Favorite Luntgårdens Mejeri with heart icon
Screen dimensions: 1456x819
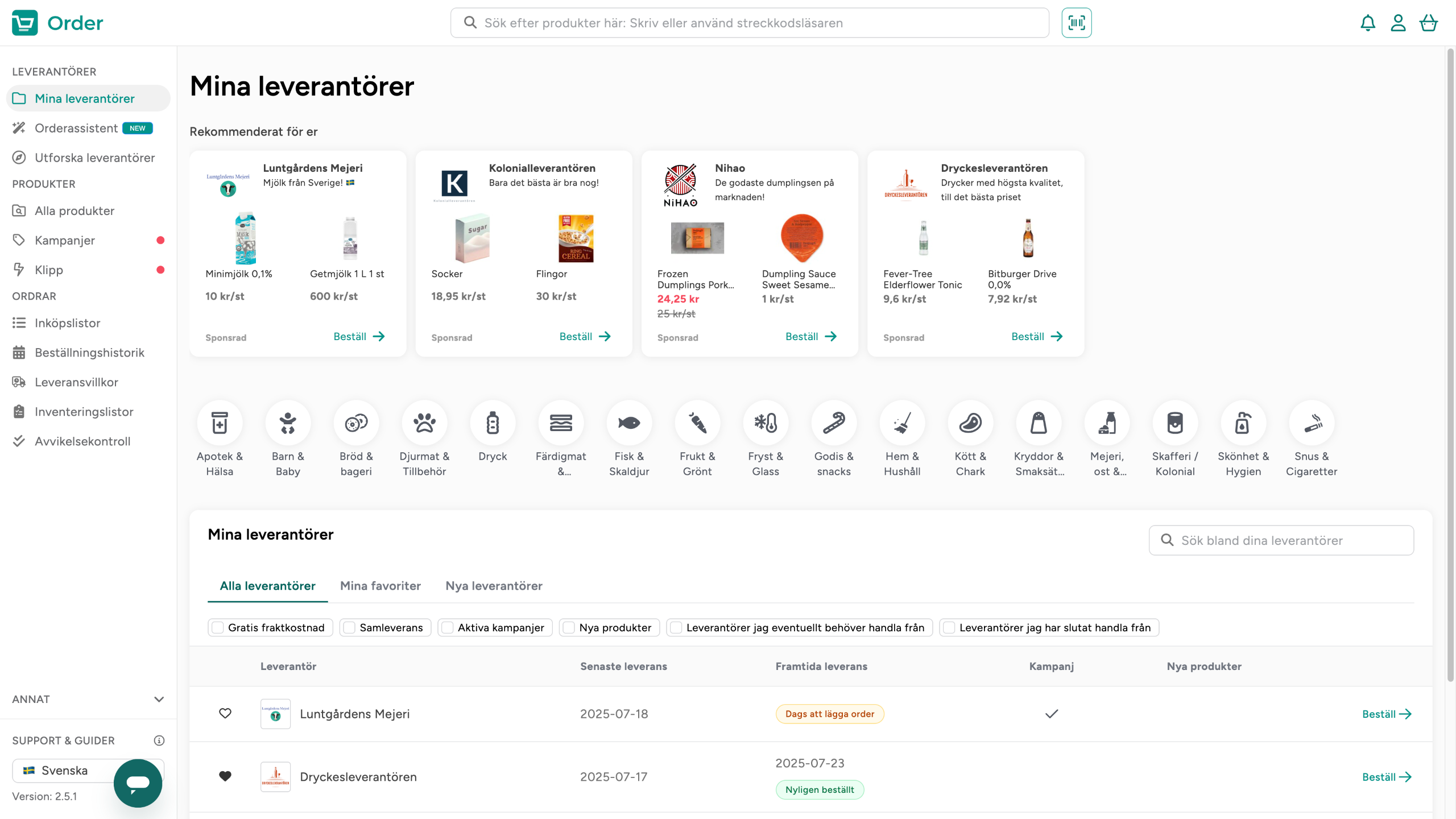click(225, 713)
